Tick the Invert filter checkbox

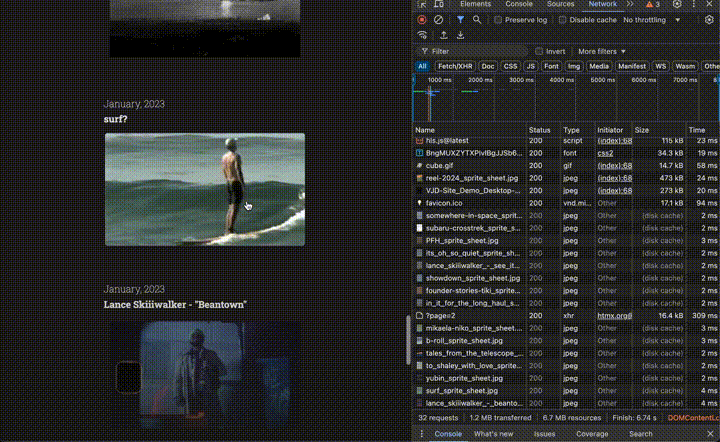(x=540, y=51)
